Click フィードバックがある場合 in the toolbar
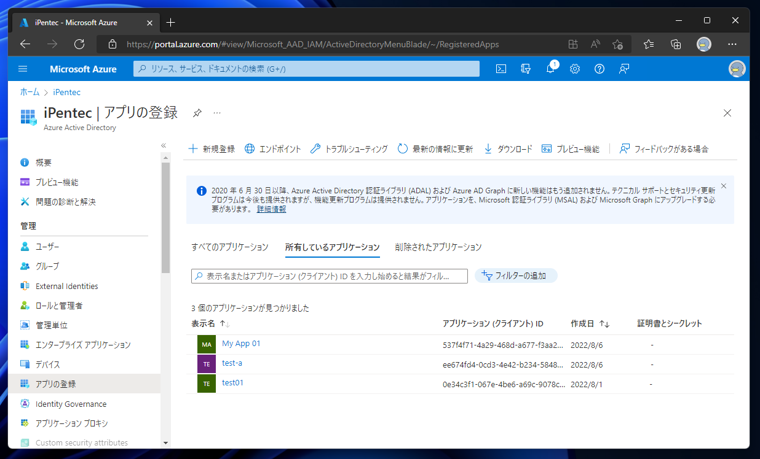Image resolution: width=760 pixels, height=459 pixels. tap(664, 149)
